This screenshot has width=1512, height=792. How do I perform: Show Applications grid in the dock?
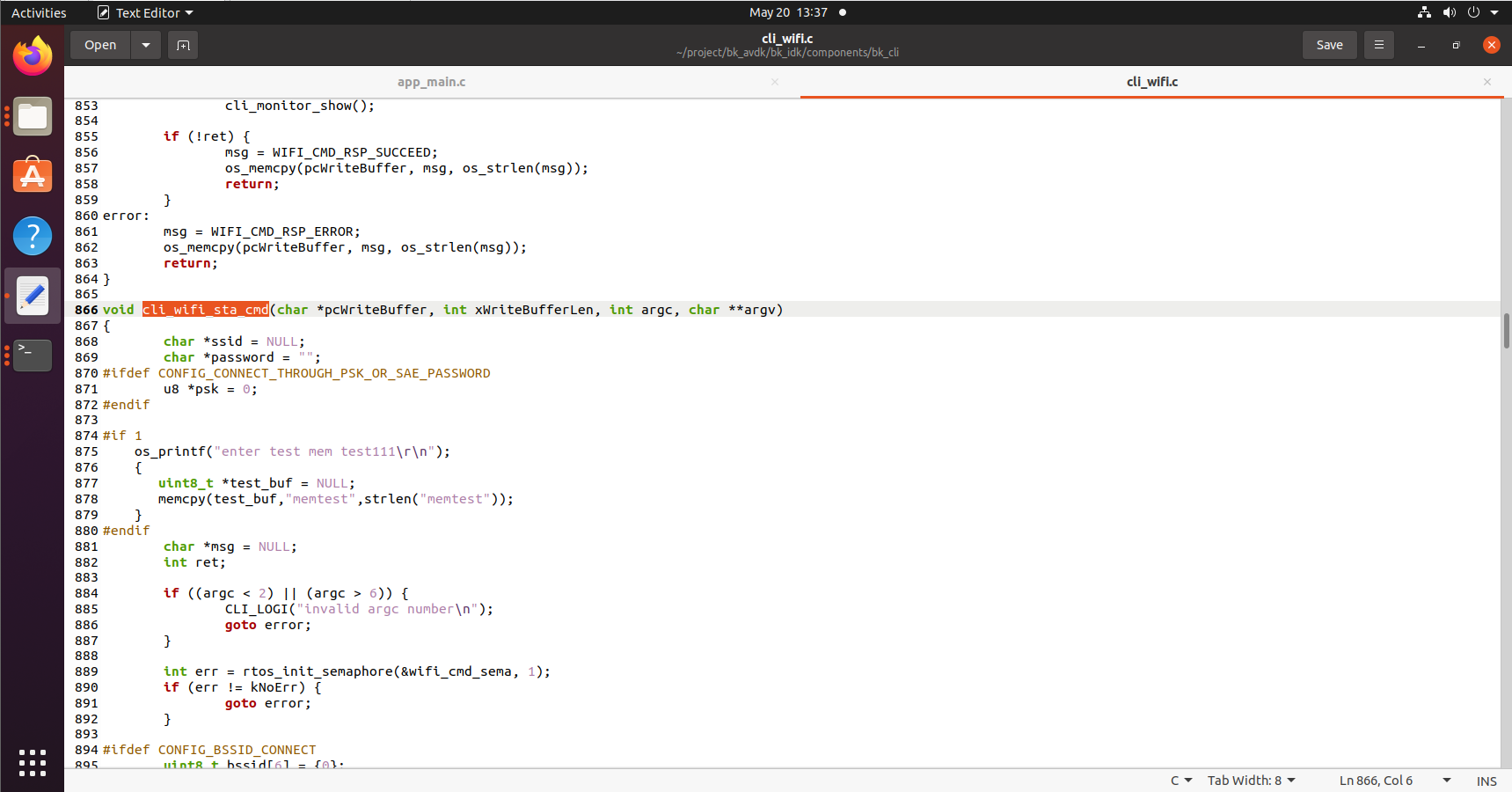(33, 762)
